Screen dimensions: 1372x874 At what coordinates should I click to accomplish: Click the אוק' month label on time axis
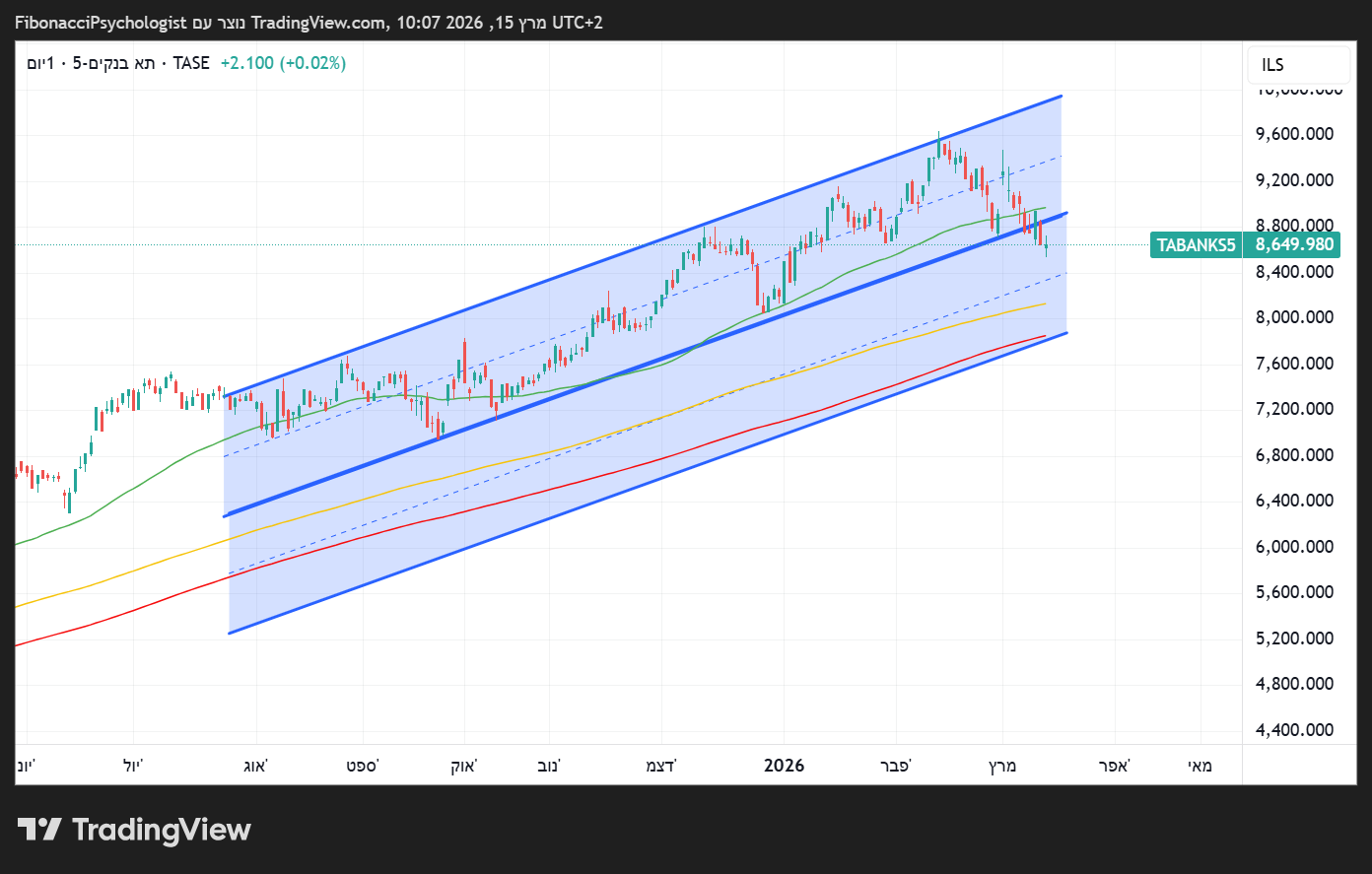(x=464, y=766)
